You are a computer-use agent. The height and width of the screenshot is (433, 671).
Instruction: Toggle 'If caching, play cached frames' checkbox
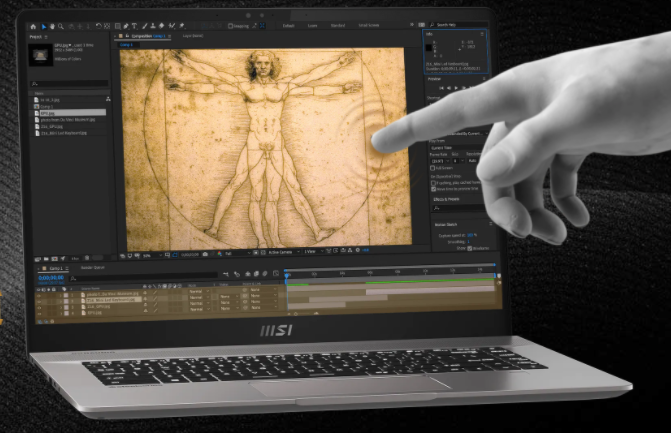433,183
